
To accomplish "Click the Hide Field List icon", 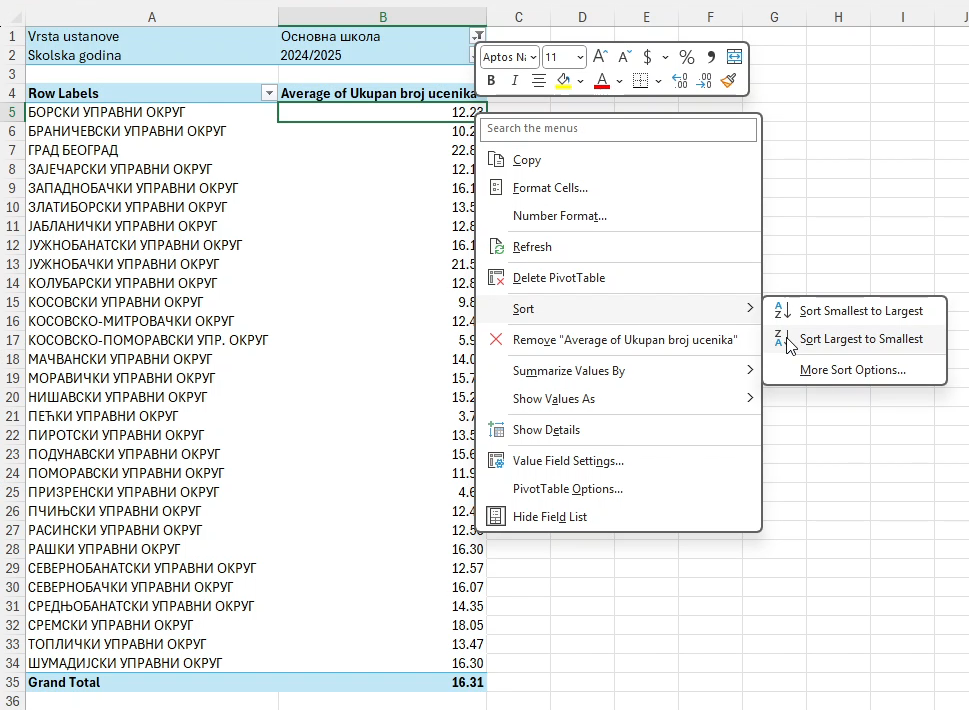I will pos(496,516).
